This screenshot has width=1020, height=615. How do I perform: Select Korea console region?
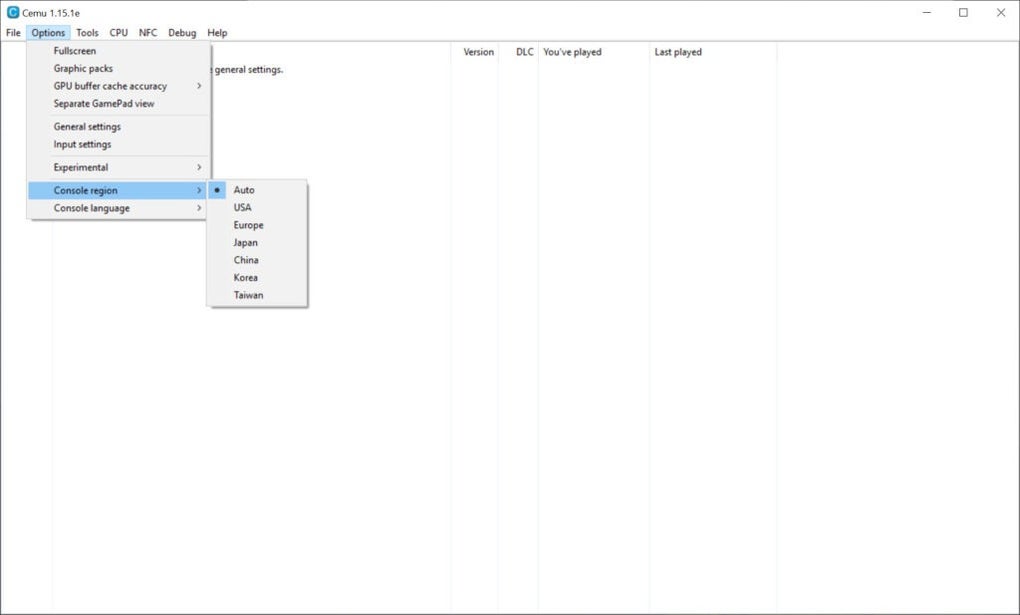click(x=257, y=277)
